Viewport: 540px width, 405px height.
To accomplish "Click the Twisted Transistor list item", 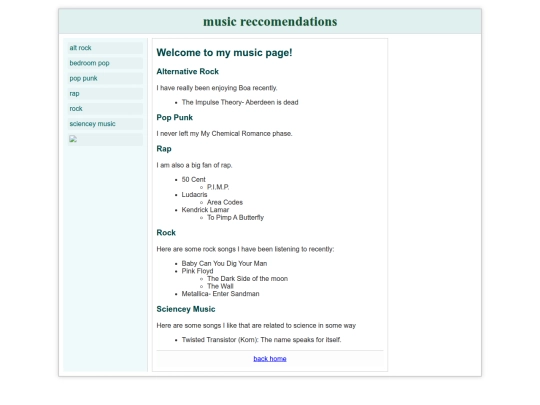I will (x=261, y=340).
